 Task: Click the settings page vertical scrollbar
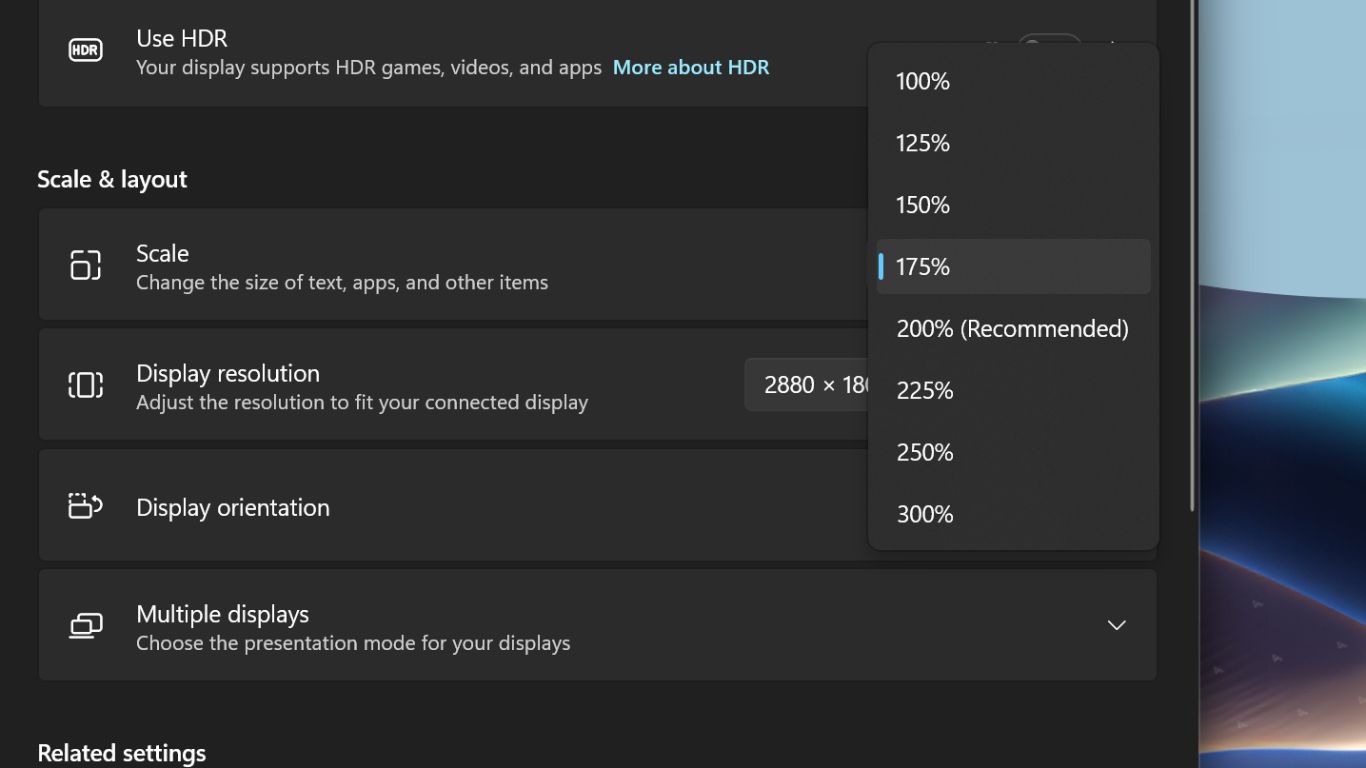pos(1191,250)
